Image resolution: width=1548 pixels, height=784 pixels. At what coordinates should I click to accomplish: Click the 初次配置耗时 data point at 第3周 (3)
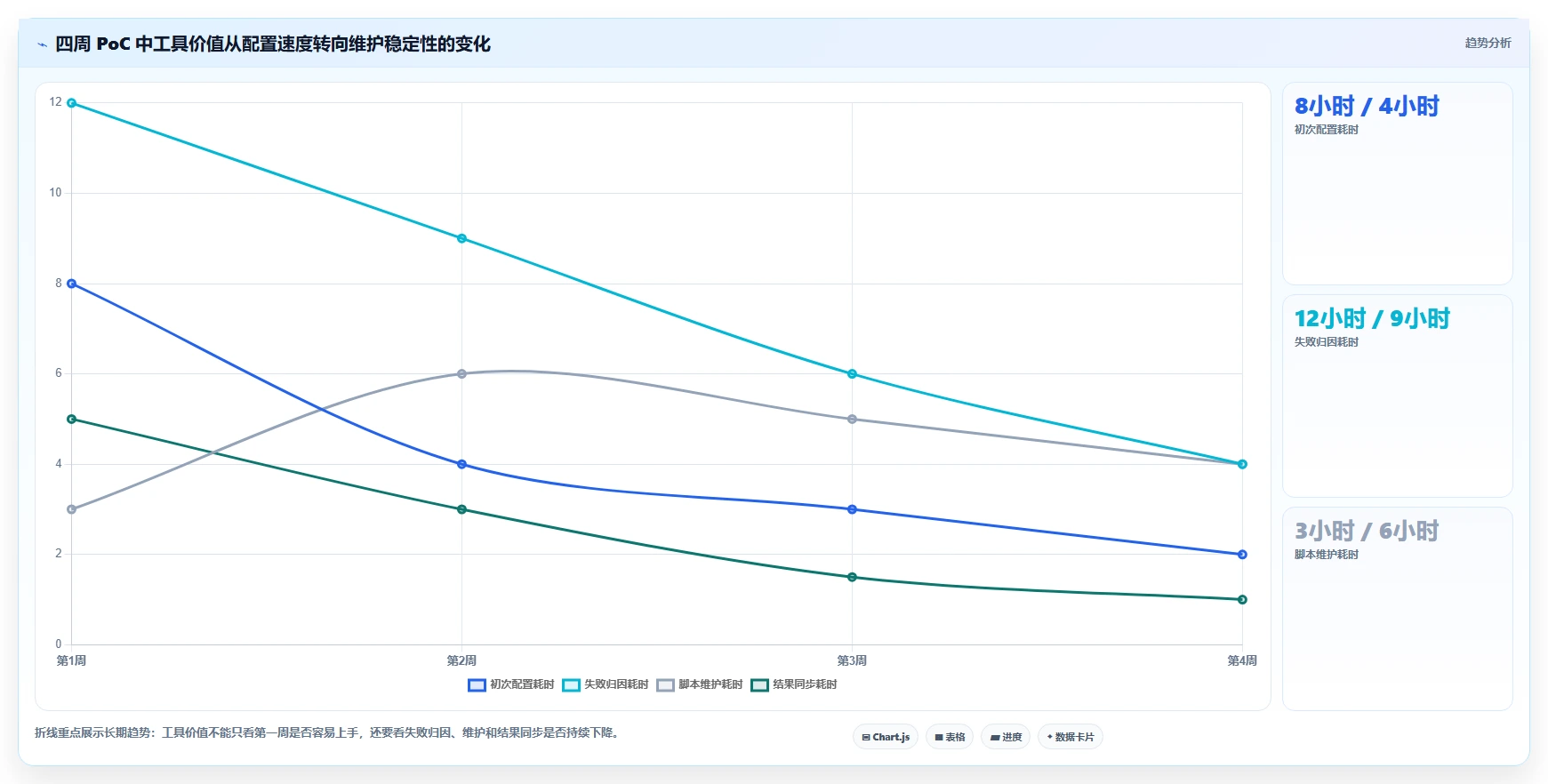click(x=852, y=509)
